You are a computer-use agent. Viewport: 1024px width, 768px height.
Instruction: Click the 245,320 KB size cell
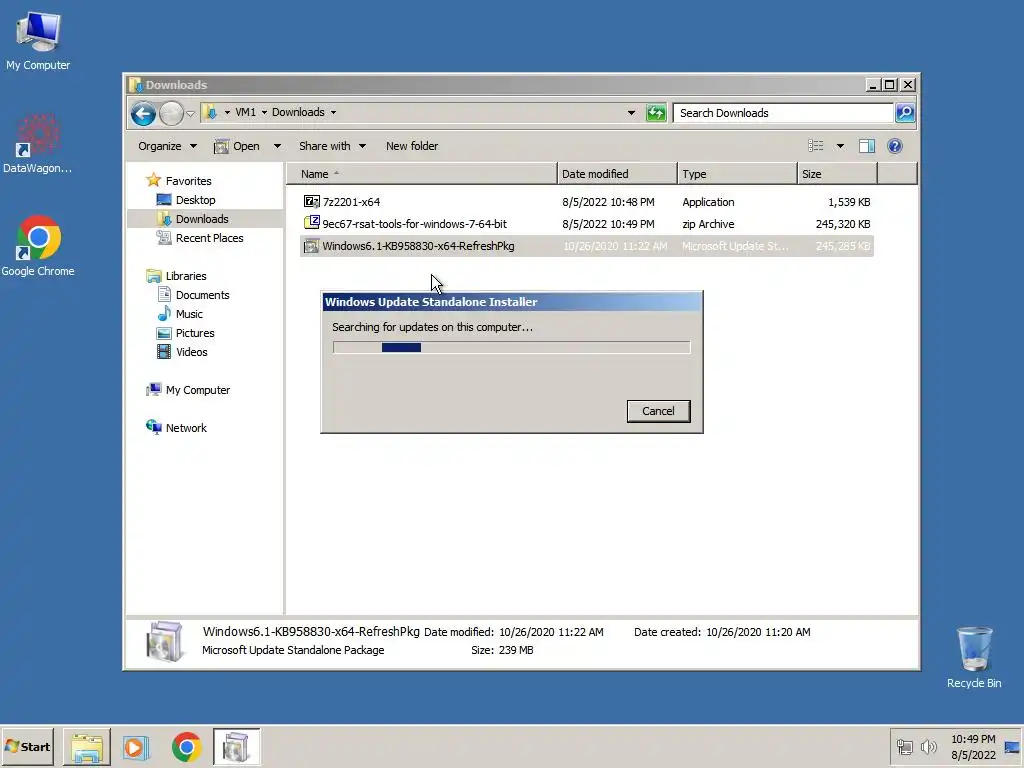842,224
